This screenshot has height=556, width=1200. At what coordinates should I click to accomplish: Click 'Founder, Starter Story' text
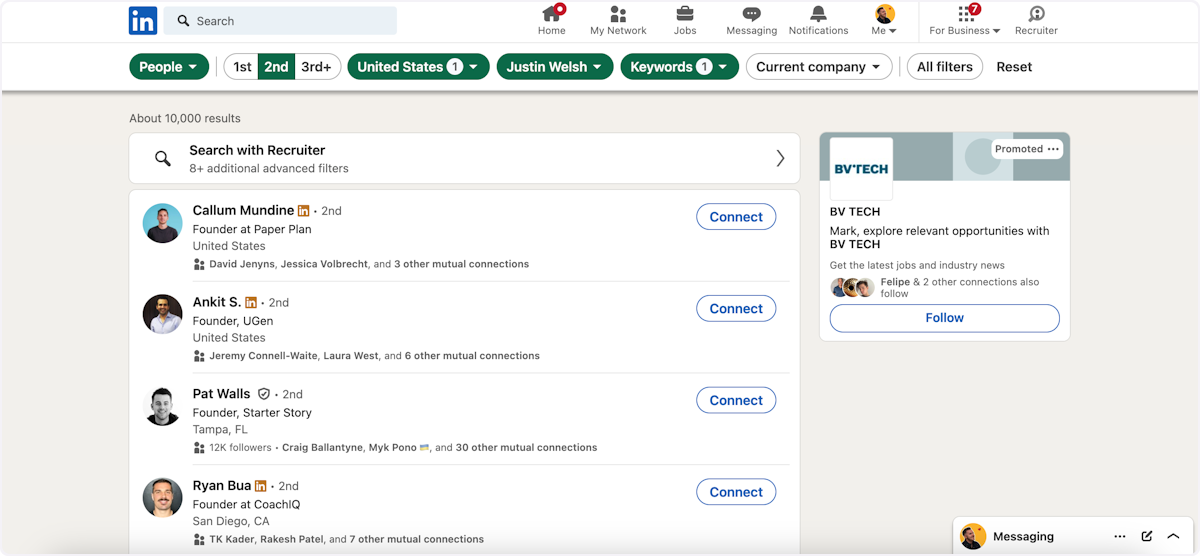click(x=252, y=413)
